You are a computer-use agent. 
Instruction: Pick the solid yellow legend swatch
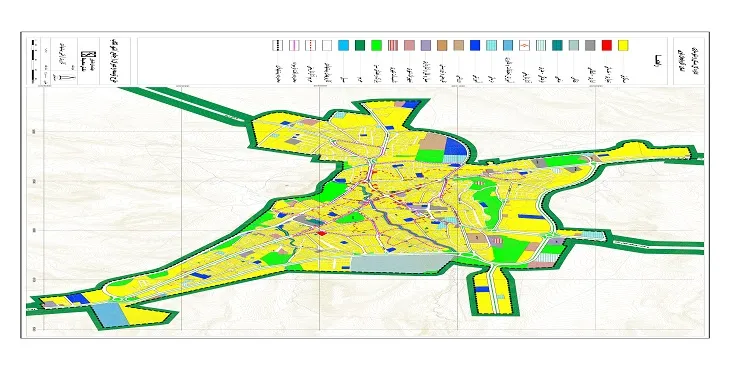[623, 45]
